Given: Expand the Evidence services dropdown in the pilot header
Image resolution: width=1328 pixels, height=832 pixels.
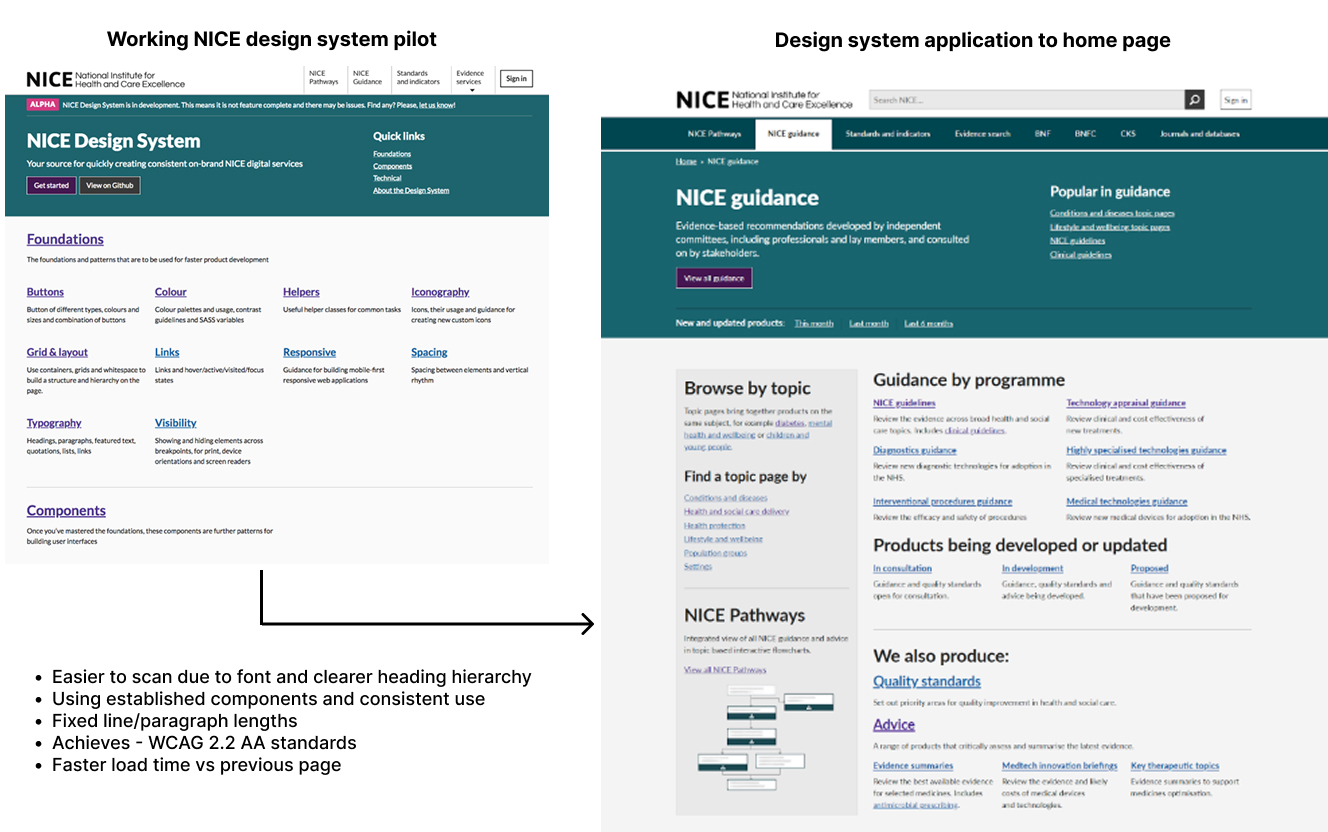Looking at the screenshot, I should [x=470, y=79].
